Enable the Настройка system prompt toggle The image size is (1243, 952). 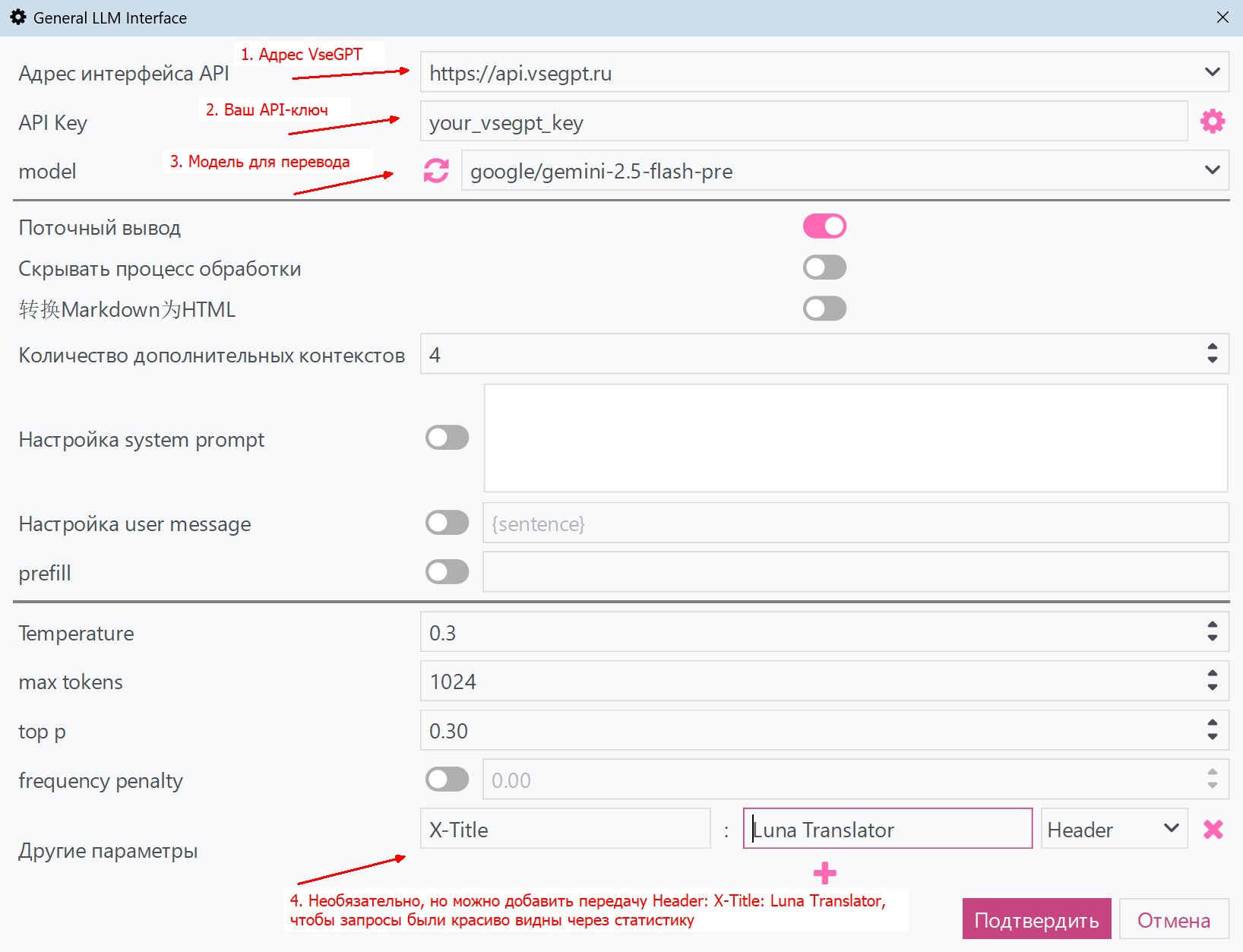tap(447, 438)
